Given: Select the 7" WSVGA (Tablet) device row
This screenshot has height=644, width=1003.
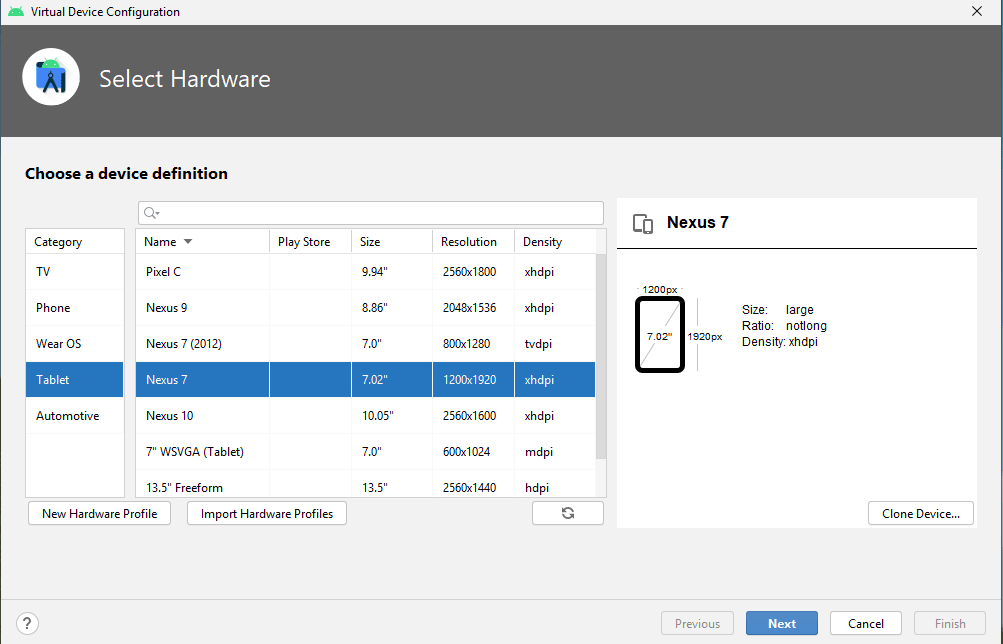Looking at the screenshot, I should coord(365,452).
